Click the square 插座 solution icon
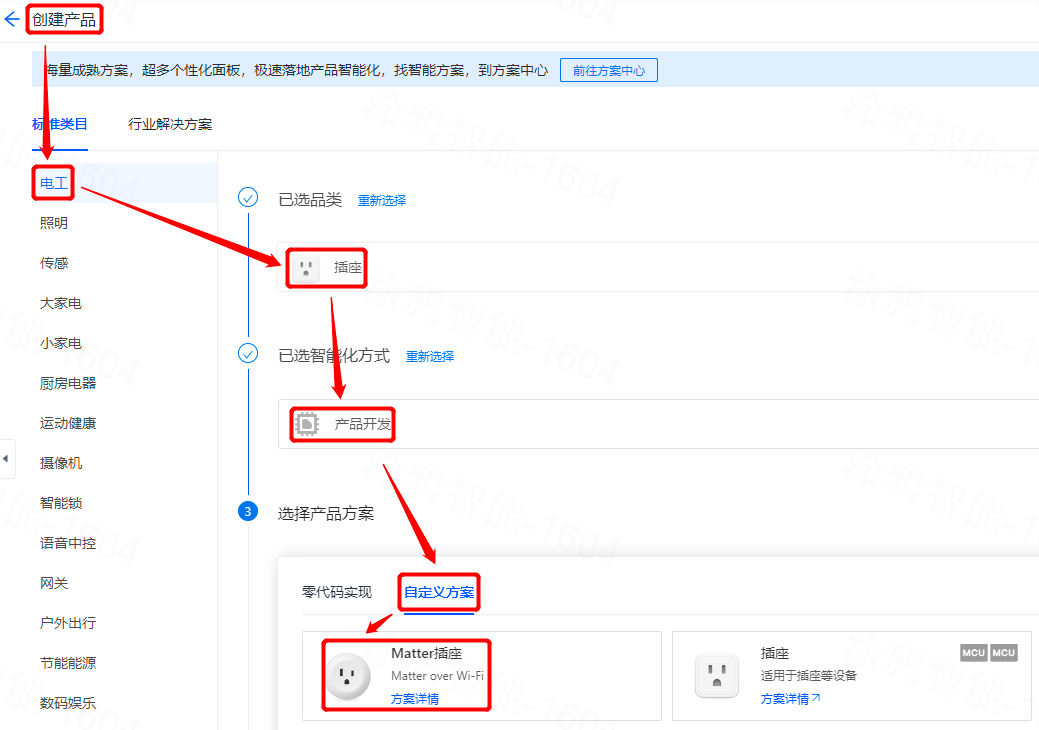Screen dimensions: 1039x730 716,676
